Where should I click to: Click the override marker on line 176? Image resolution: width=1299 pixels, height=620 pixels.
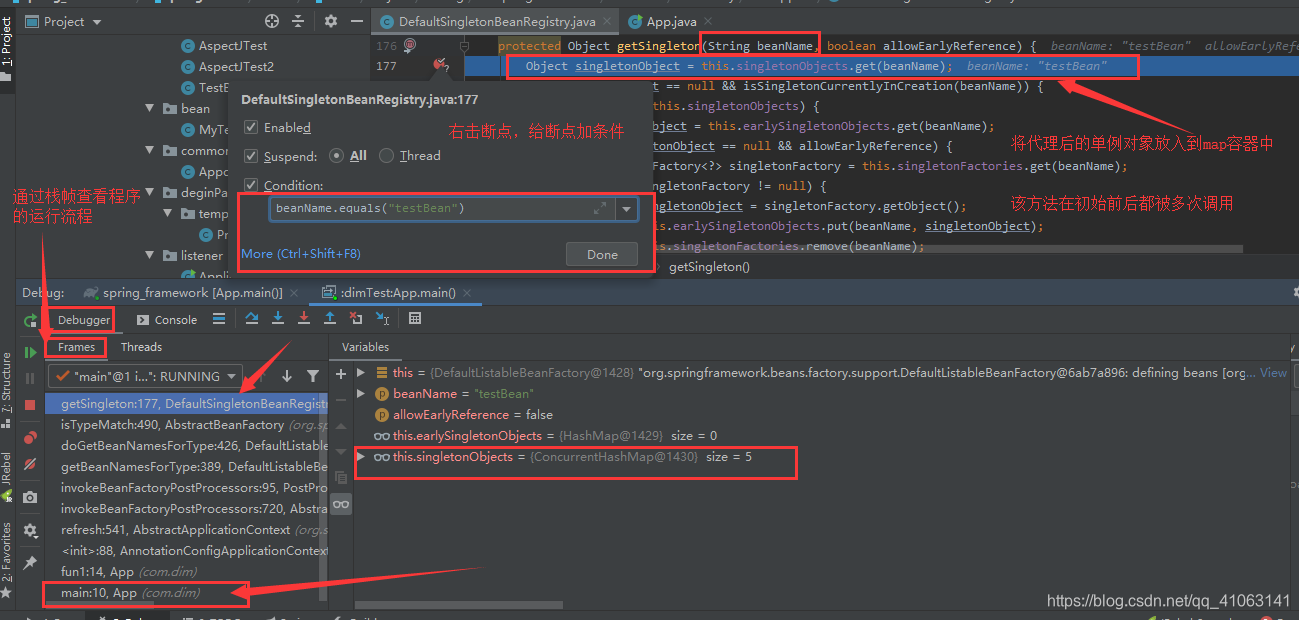409,46
